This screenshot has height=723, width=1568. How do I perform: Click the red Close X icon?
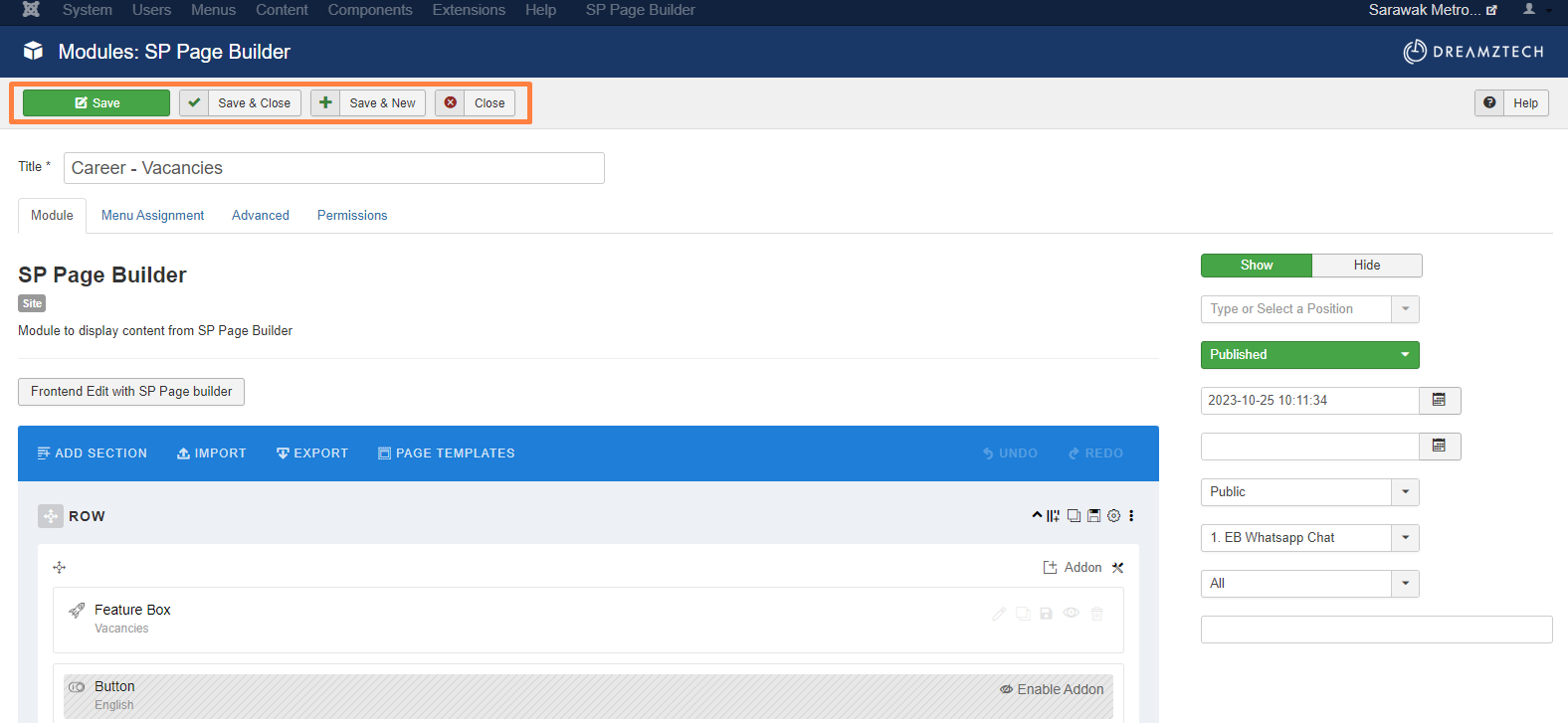(450, 102)
